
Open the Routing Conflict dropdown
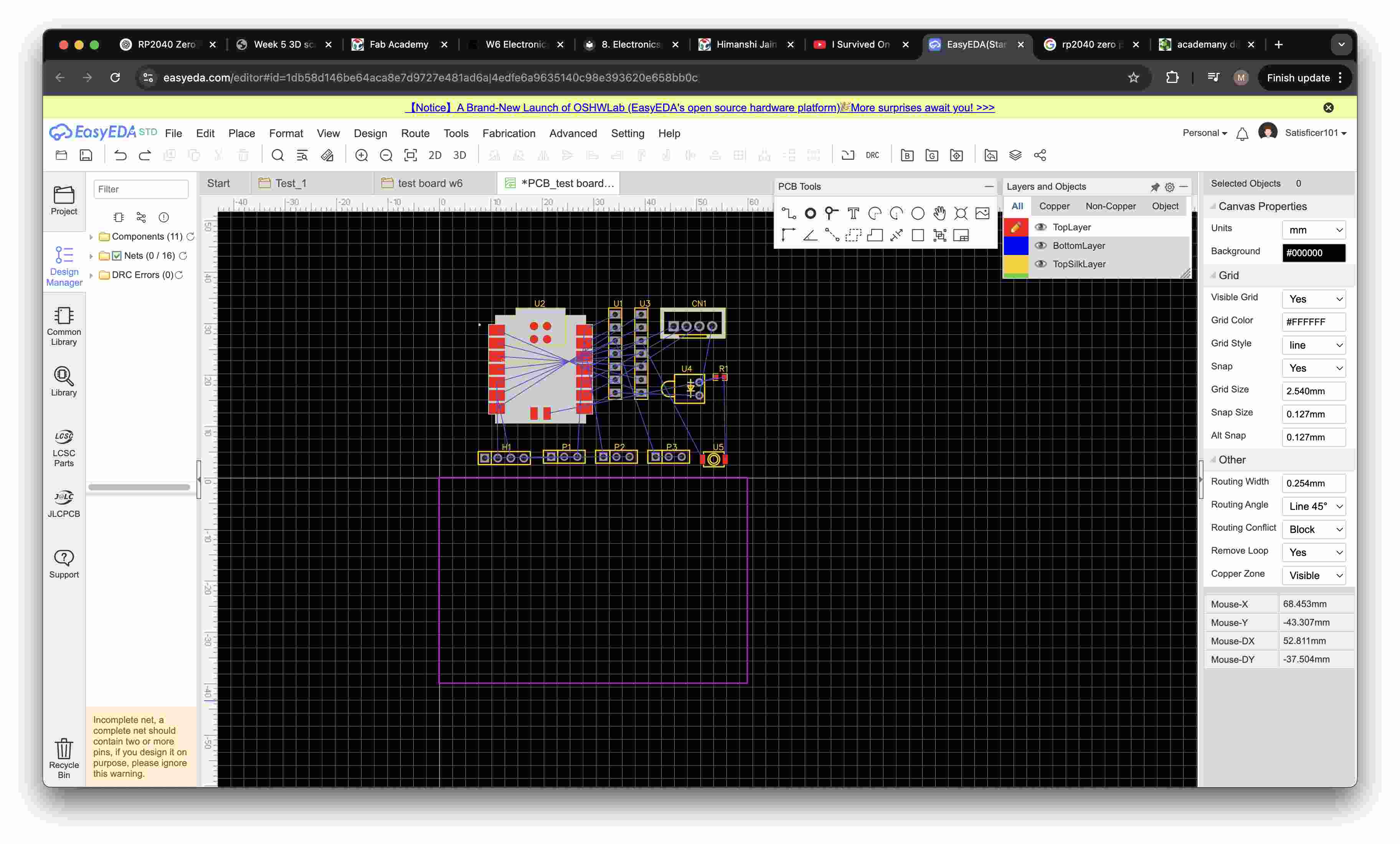coord(1314,529)
